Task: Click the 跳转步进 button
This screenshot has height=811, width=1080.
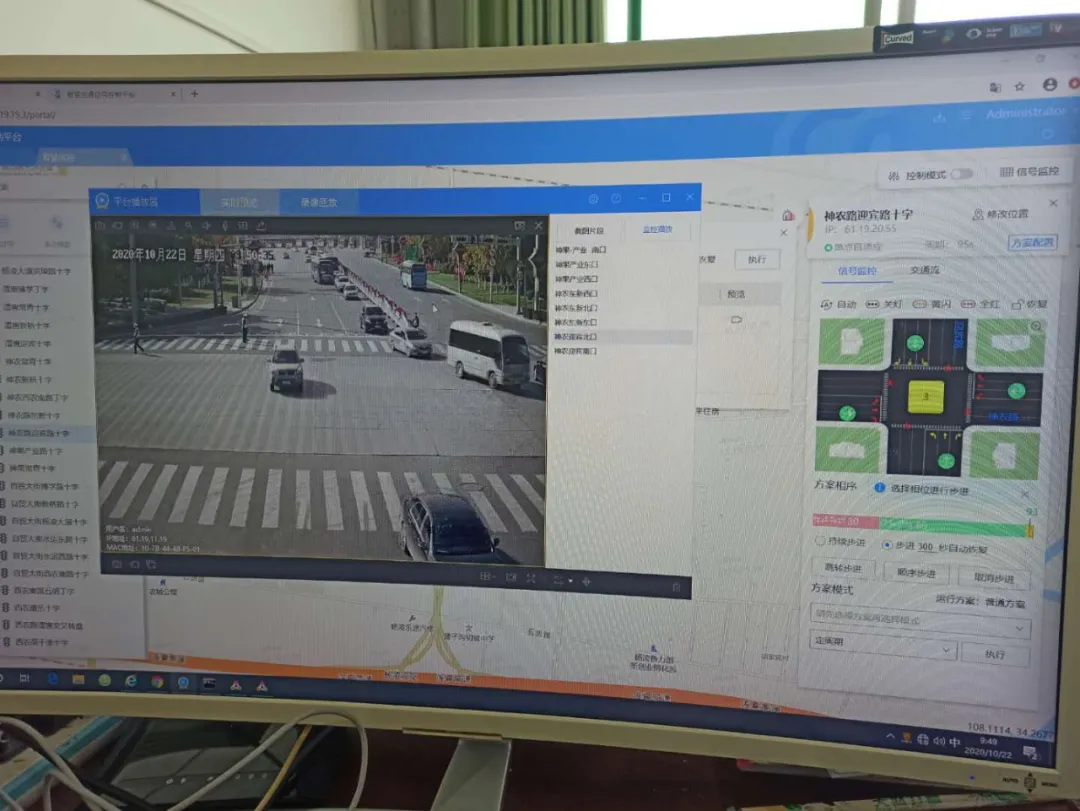Action: click(x=843, y=568)
